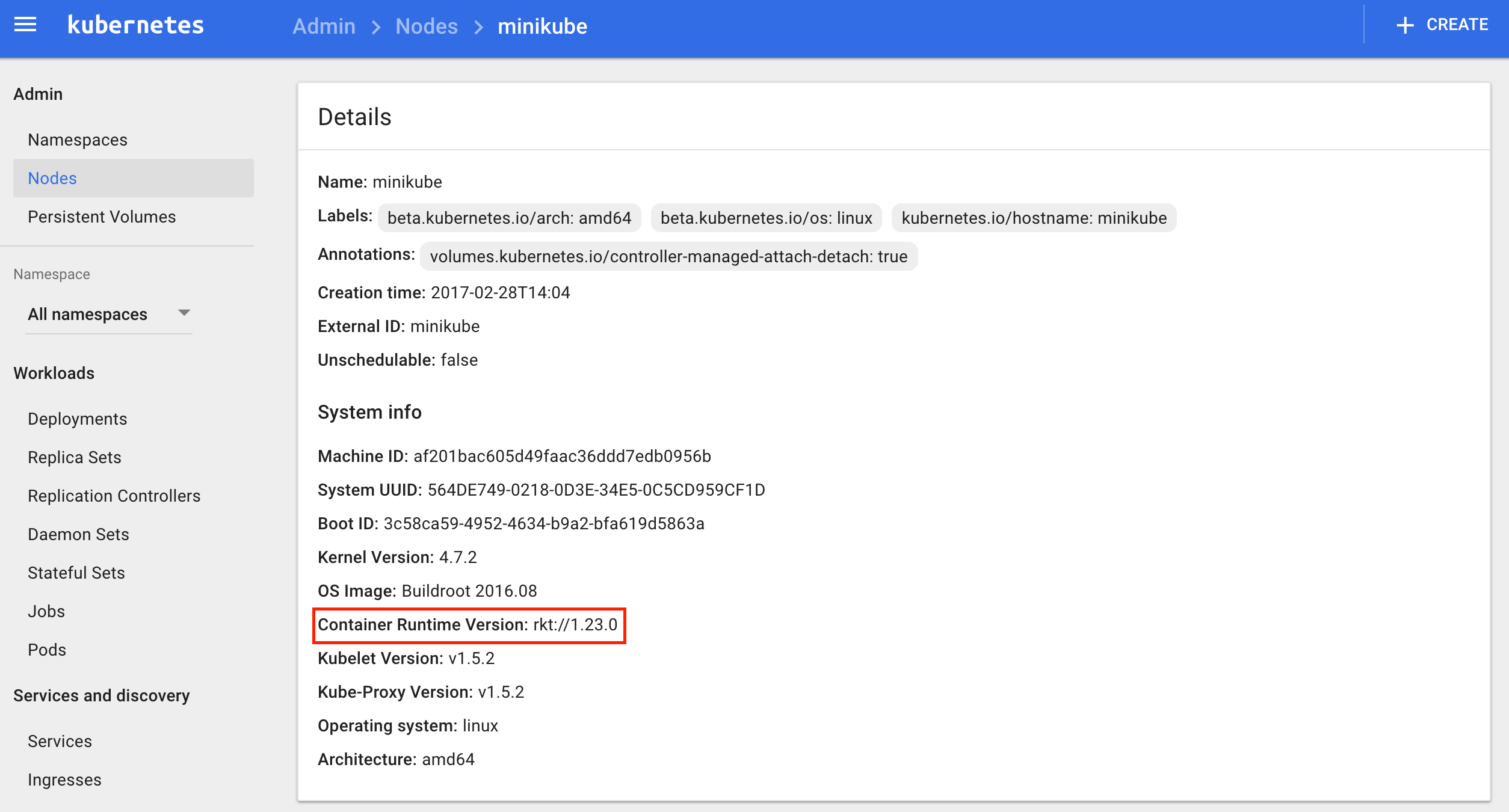Open the Jobs page

pos(46,611)
